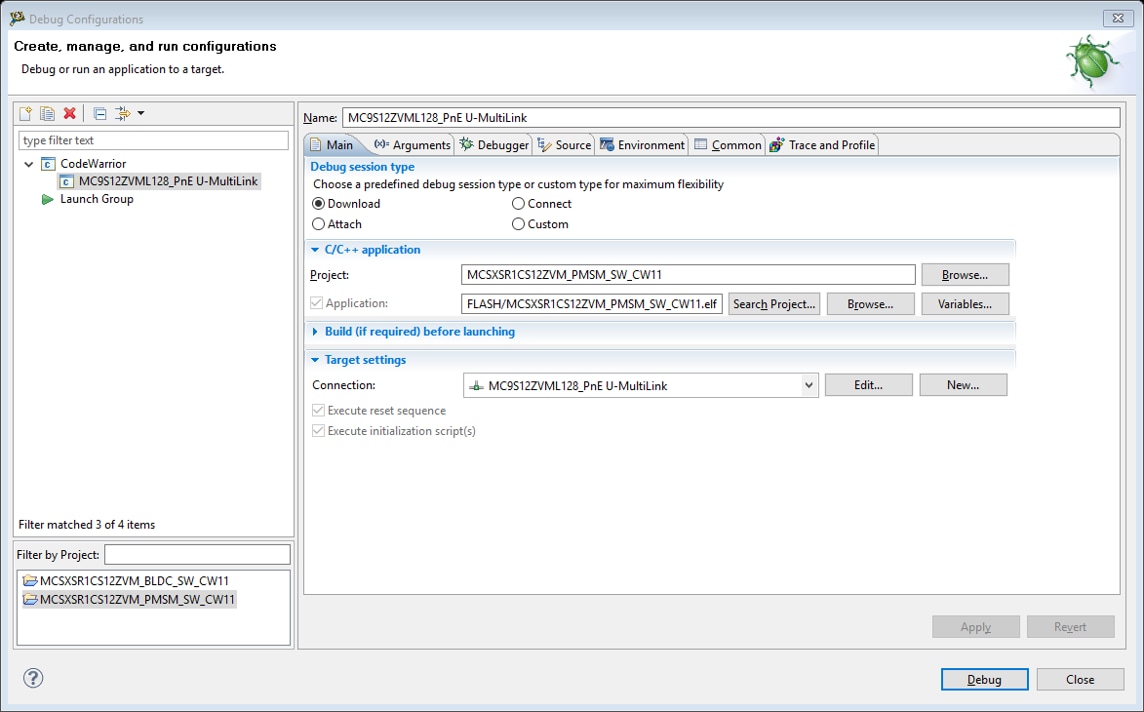
Task: Click the Help question mark icon
Action: (33, 678)
